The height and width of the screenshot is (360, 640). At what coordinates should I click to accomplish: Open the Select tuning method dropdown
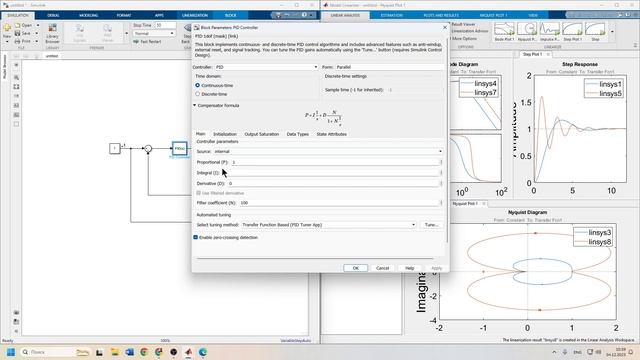coord(329,225)
